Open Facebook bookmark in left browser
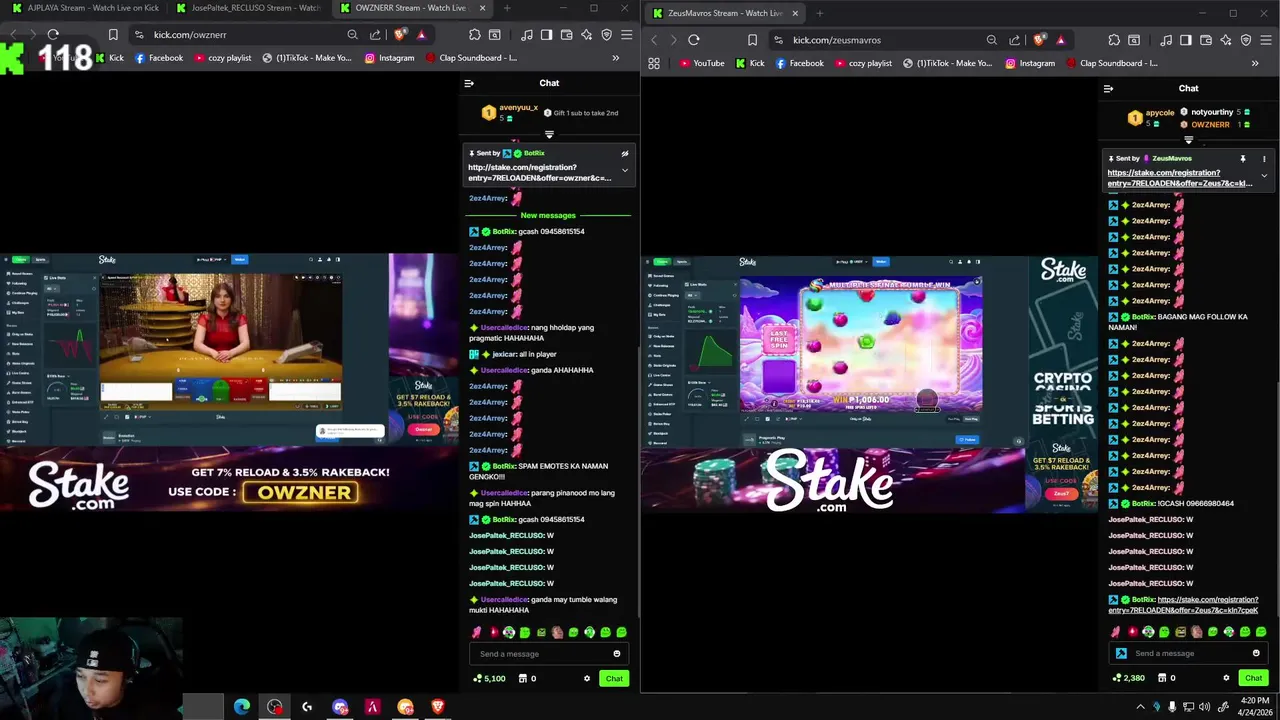1280x720 pixels. pos(159,58)
